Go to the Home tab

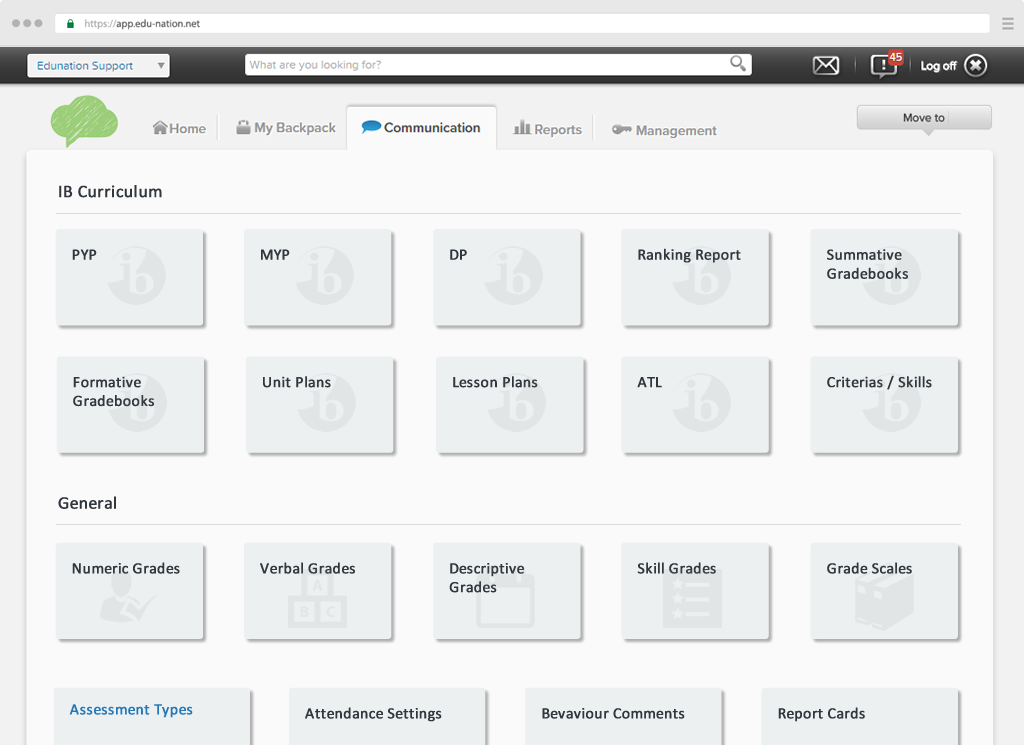(x=179, y=129)
